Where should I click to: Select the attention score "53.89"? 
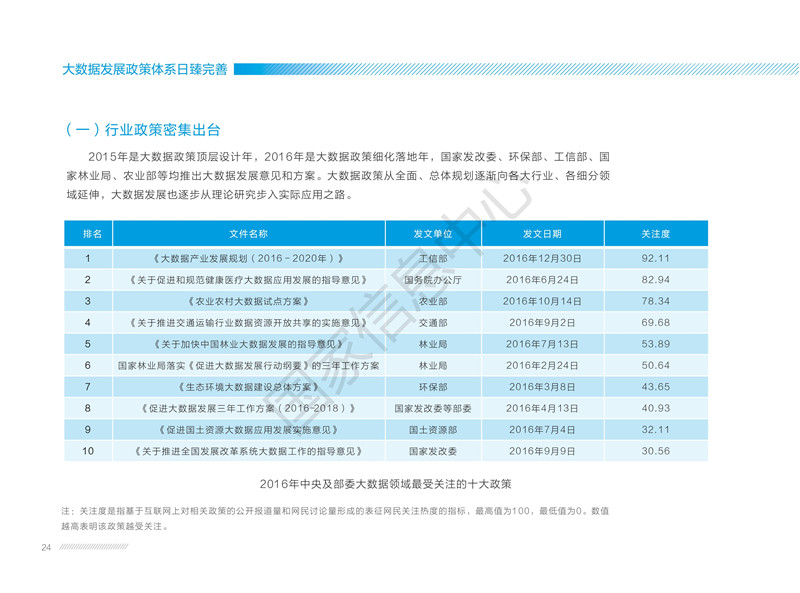point(656,344)
